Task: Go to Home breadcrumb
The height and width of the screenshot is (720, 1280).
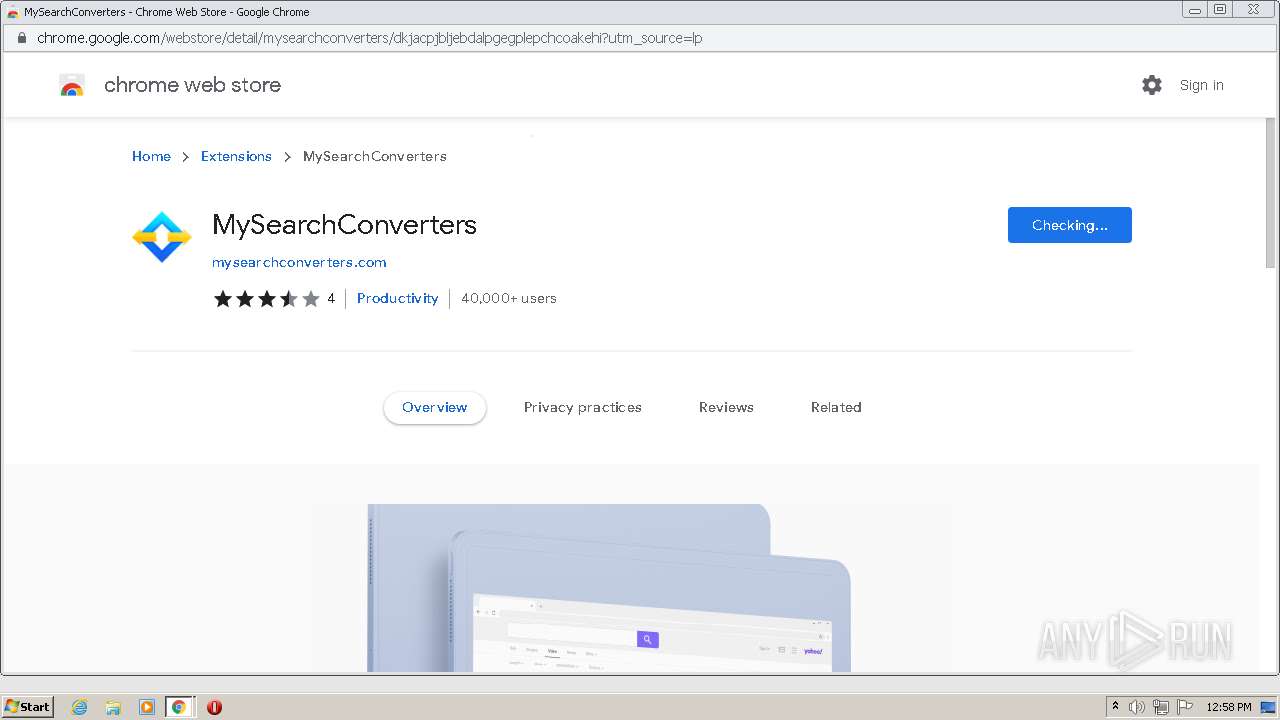Action: pos(151,156)
